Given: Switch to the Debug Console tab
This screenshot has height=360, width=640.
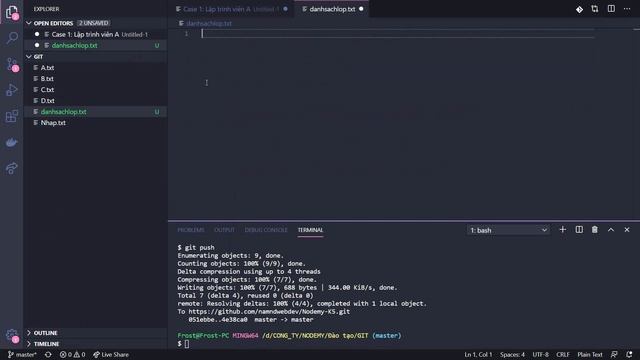Looking at the screenshot, I should tap(266, 230).
